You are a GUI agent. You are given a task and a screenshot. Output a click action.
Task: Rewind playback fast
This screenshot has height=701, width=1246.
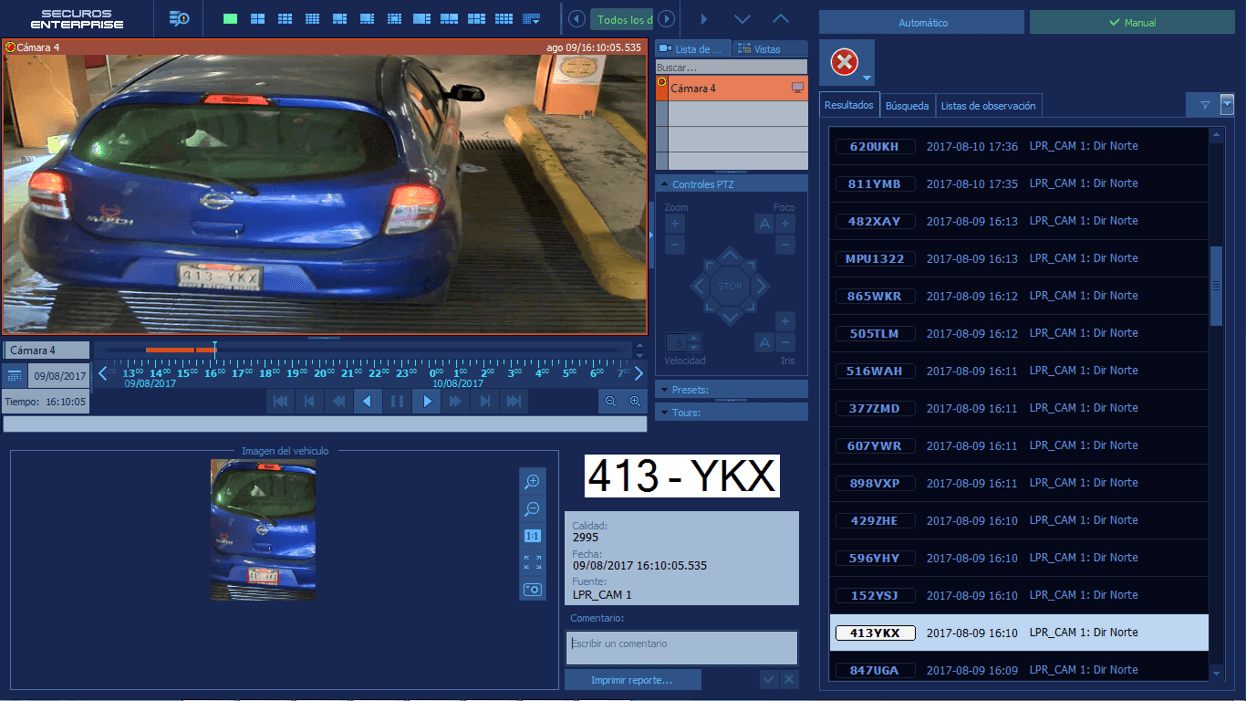[339, 401]
